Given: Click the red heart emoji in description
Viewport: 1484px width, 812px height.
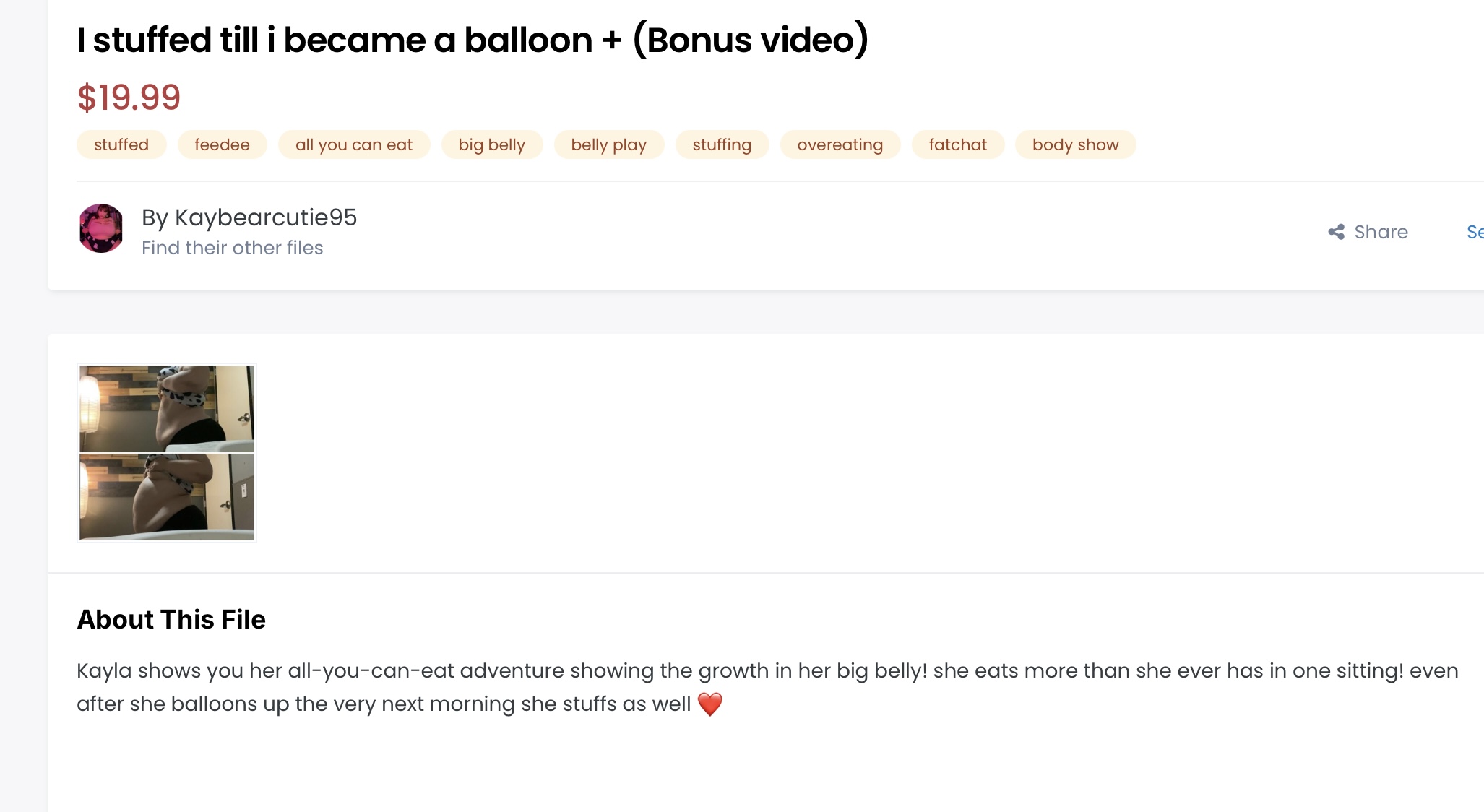Looking at the screenshot, I should pos(710,704).
